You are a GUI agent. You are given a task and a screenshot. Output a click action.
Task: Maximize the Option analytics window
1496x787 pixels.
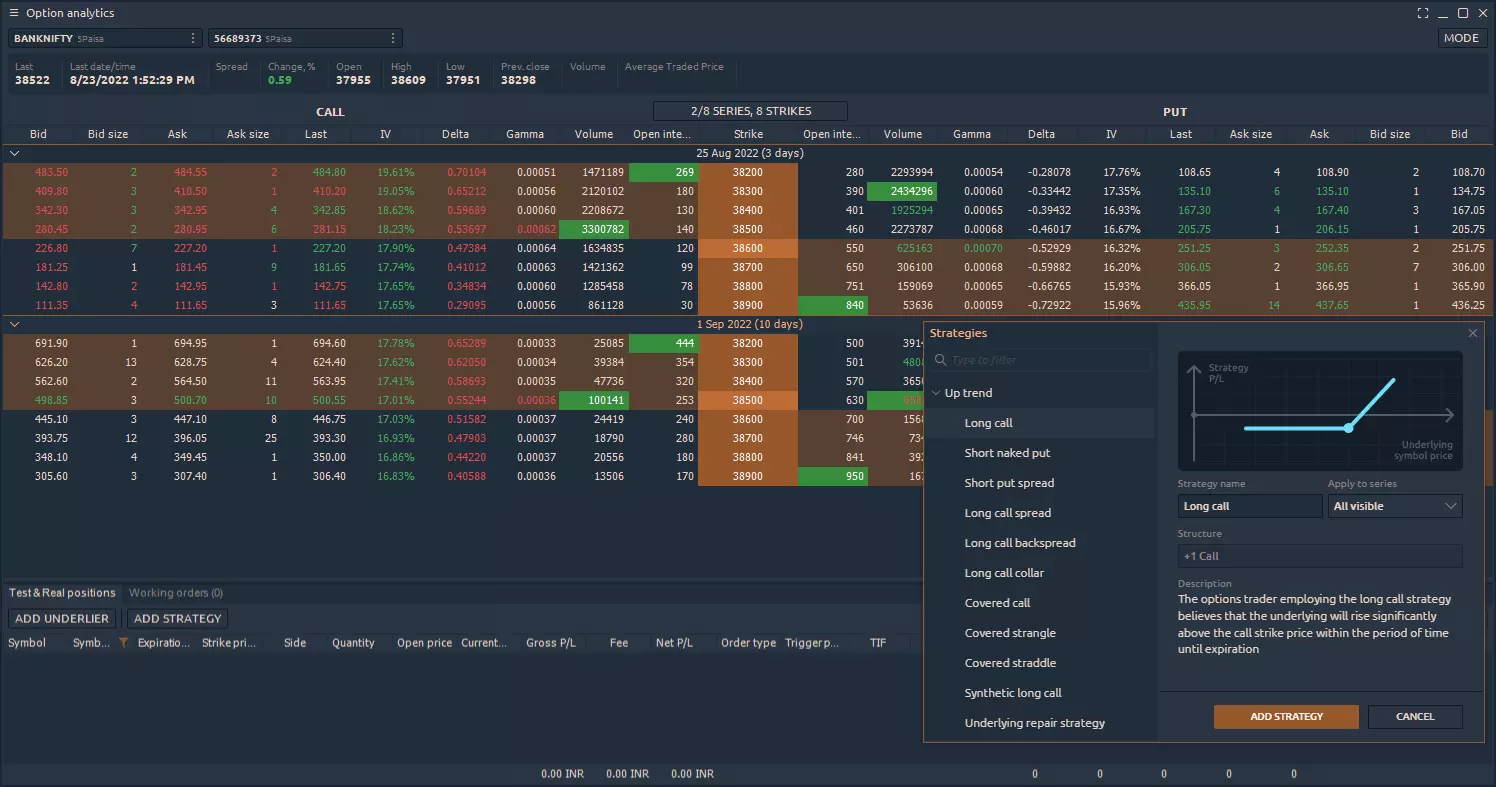pyautogui.click(x=1463, y=13)
